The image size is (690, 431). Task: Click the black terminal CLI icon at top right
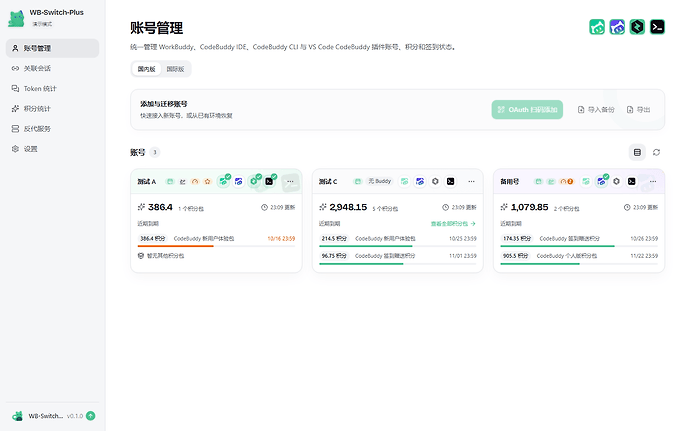point(657,27)
